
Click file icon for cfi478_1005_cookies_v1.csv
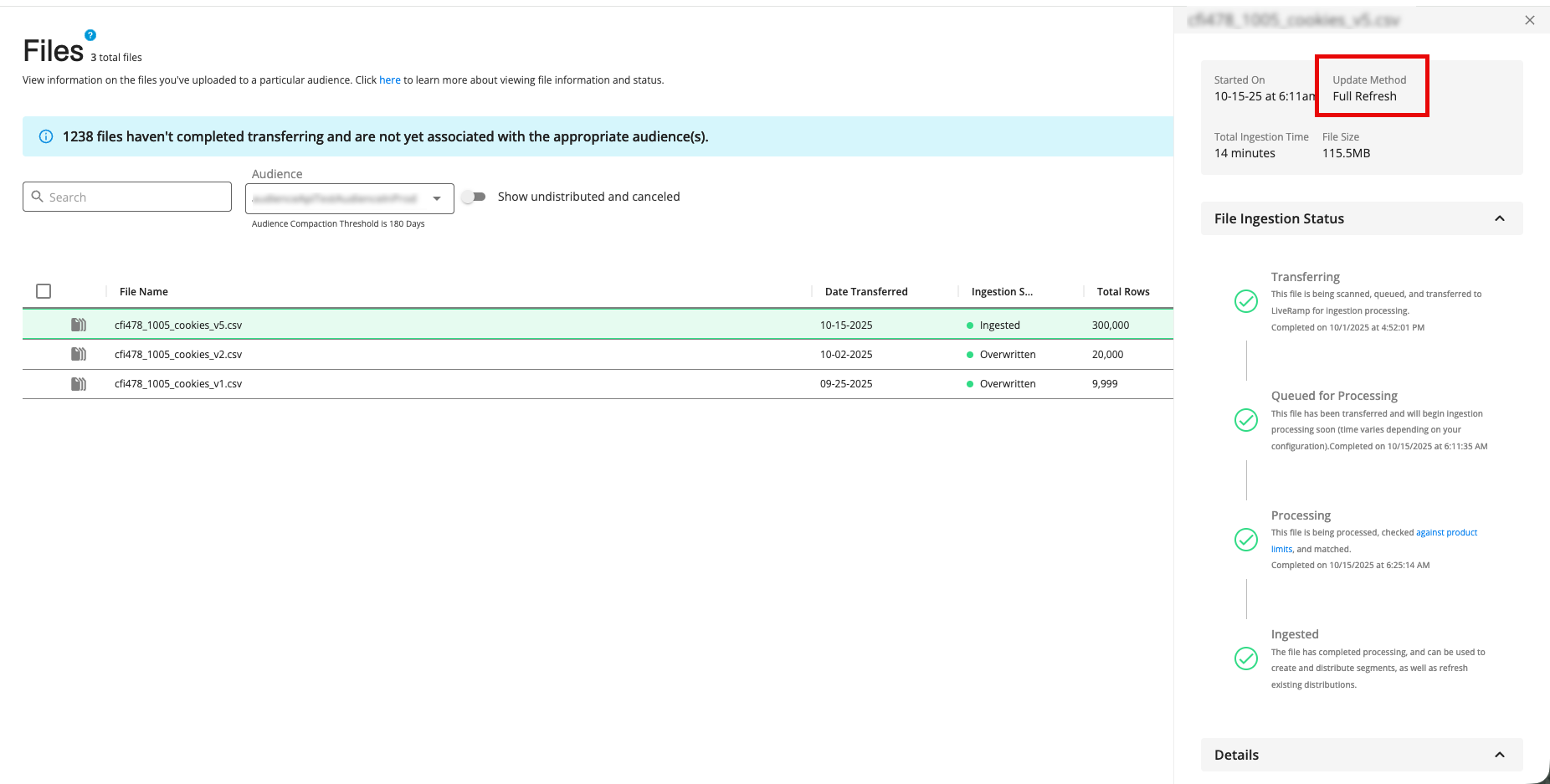(x=79, y=383)
